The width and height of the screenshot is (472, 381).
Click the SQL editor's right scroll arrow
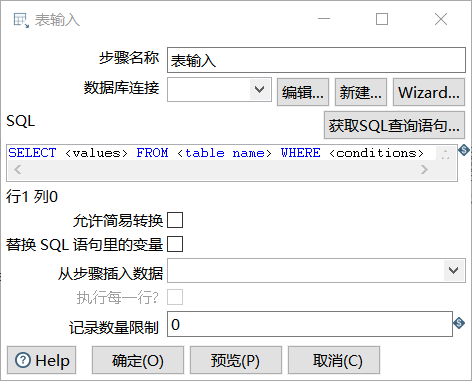click(x=424, y=170)
